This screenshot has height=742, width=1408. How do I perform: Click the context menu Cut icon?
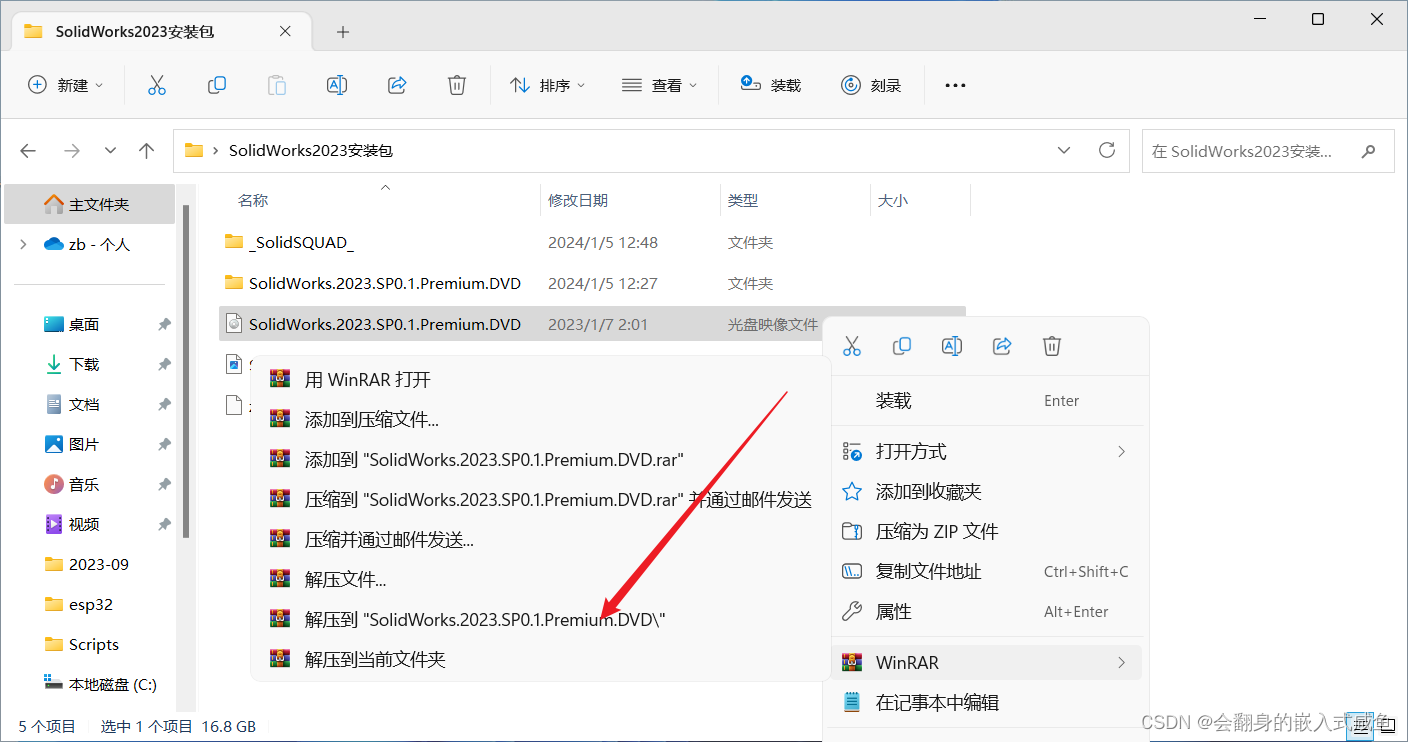tap(852, 346)
